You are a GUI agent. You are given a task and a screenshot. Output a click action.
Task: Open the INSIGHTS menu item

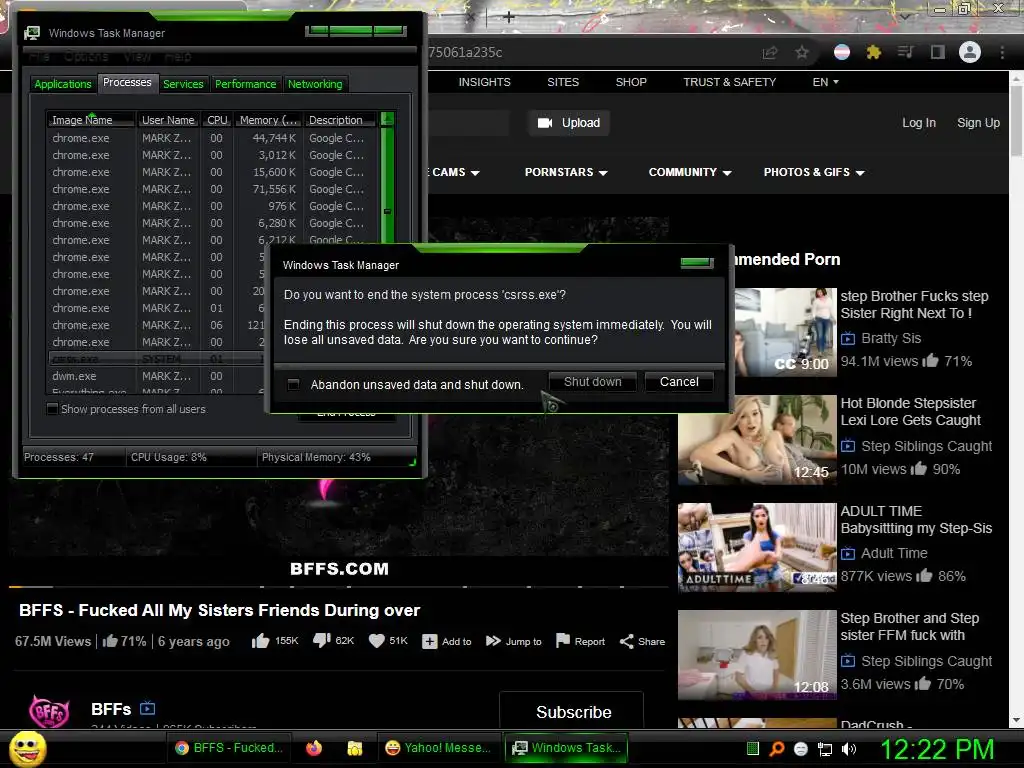click(x=484, y=82)
